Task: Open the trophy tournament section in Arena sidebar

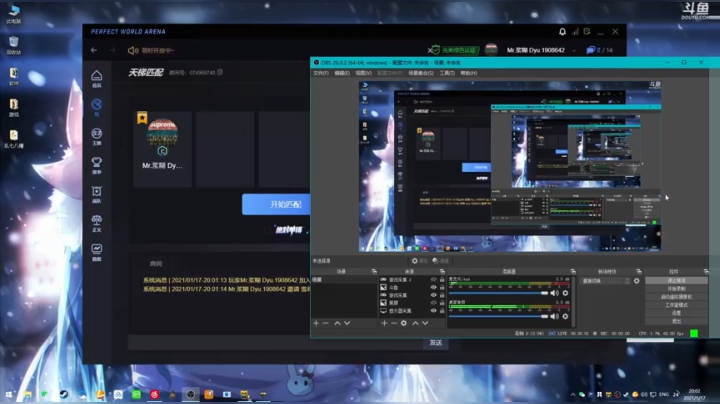Action: click(x=96, y=165)
